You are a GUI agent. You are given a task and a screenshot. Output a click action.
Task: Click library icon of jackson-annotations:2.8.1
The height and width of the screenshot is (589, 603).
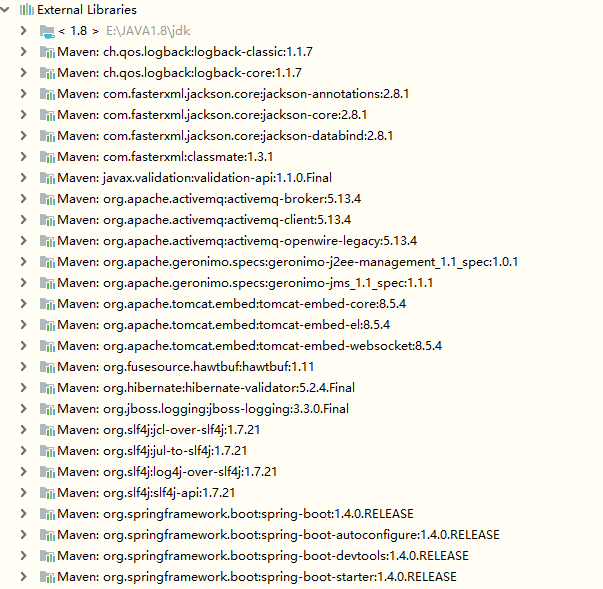(47, 93)
